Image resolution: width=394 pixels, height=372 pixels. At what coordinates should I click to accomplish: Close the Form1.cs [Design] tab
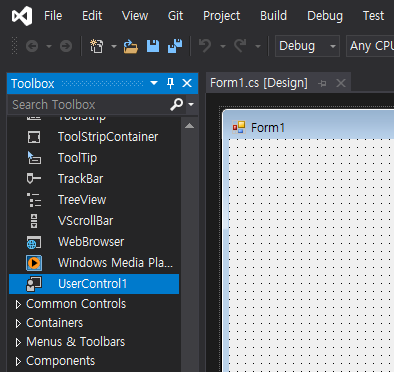[341, 83]
